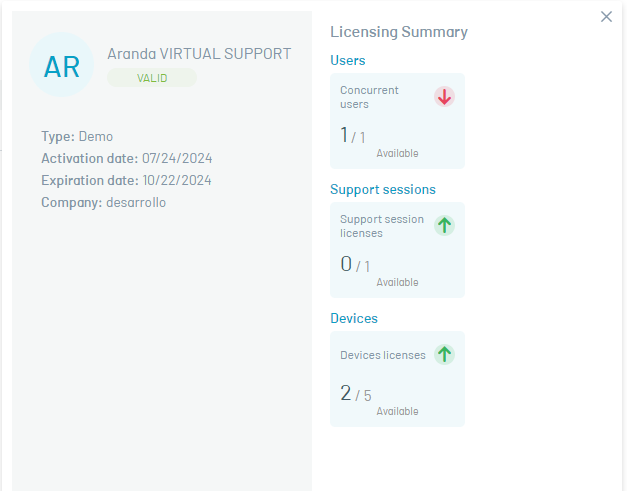Close the Licensing Summary dialog
The width and height of the screenshot is (627, 491).
click(x=606, y=17)
